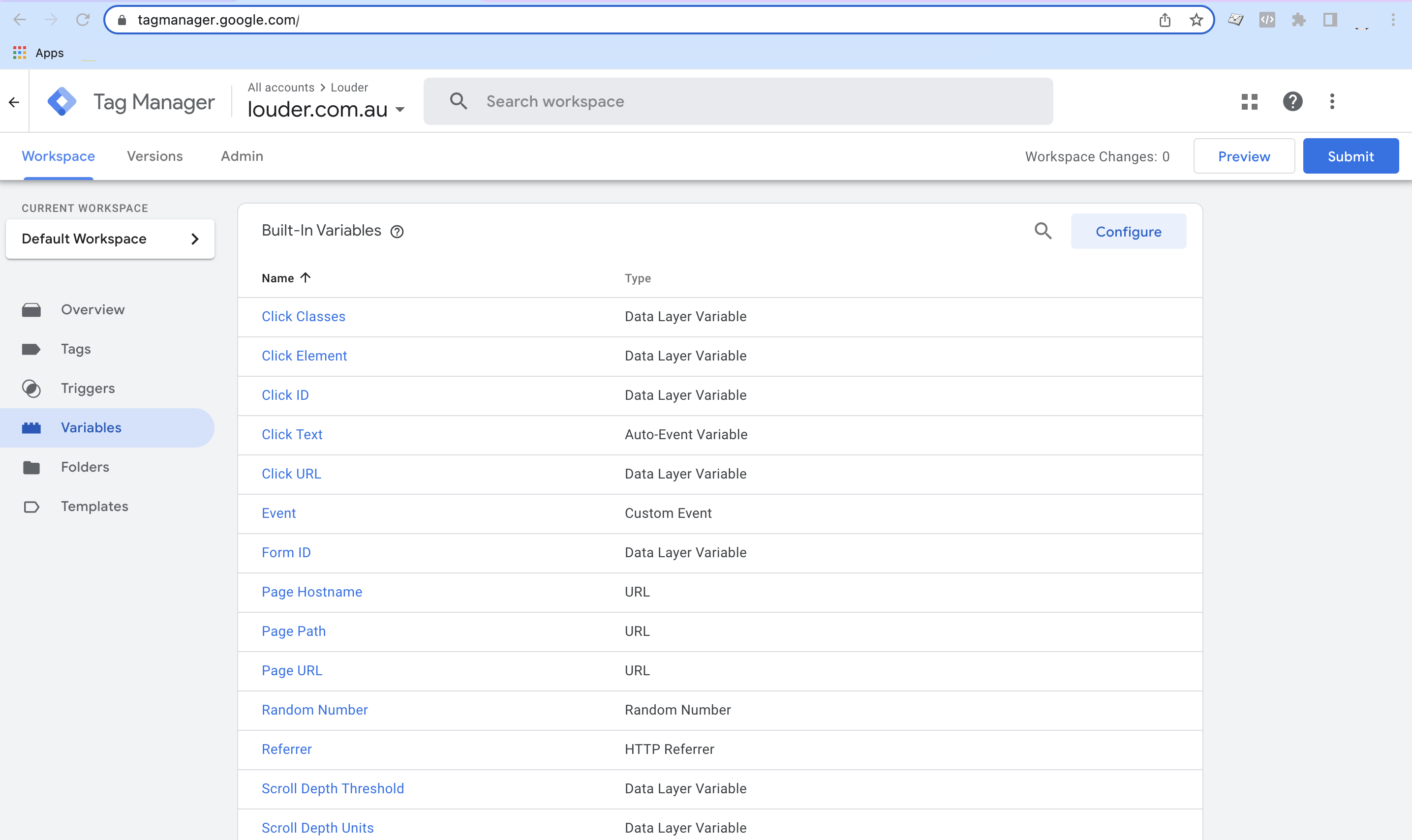The width and height of the screenshot is (1412, 840).
Task: Click the Tag Manager logo icon
Action: (61, 102)
